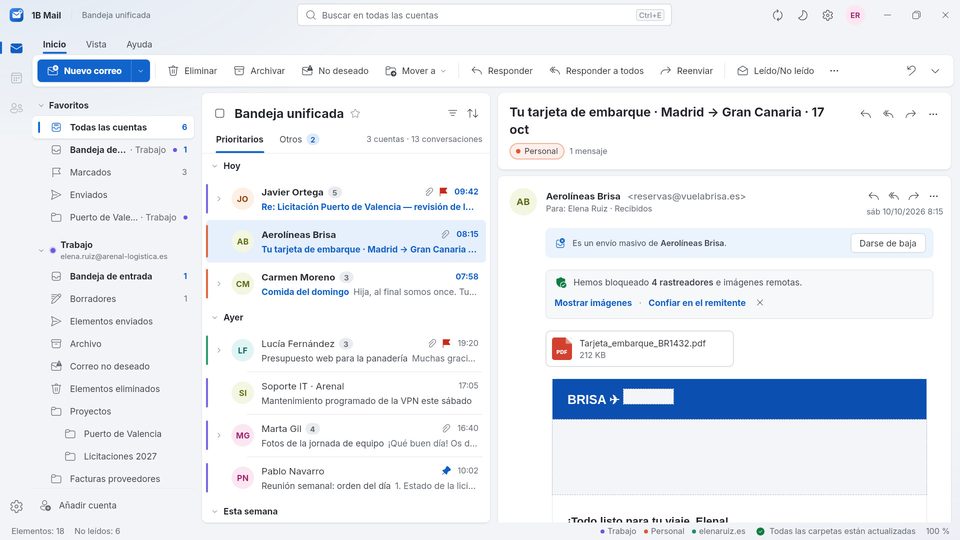The width and height of the screenshot is (960, 540).
Task: Delete message with Eliminar
Action: point(193,71)
